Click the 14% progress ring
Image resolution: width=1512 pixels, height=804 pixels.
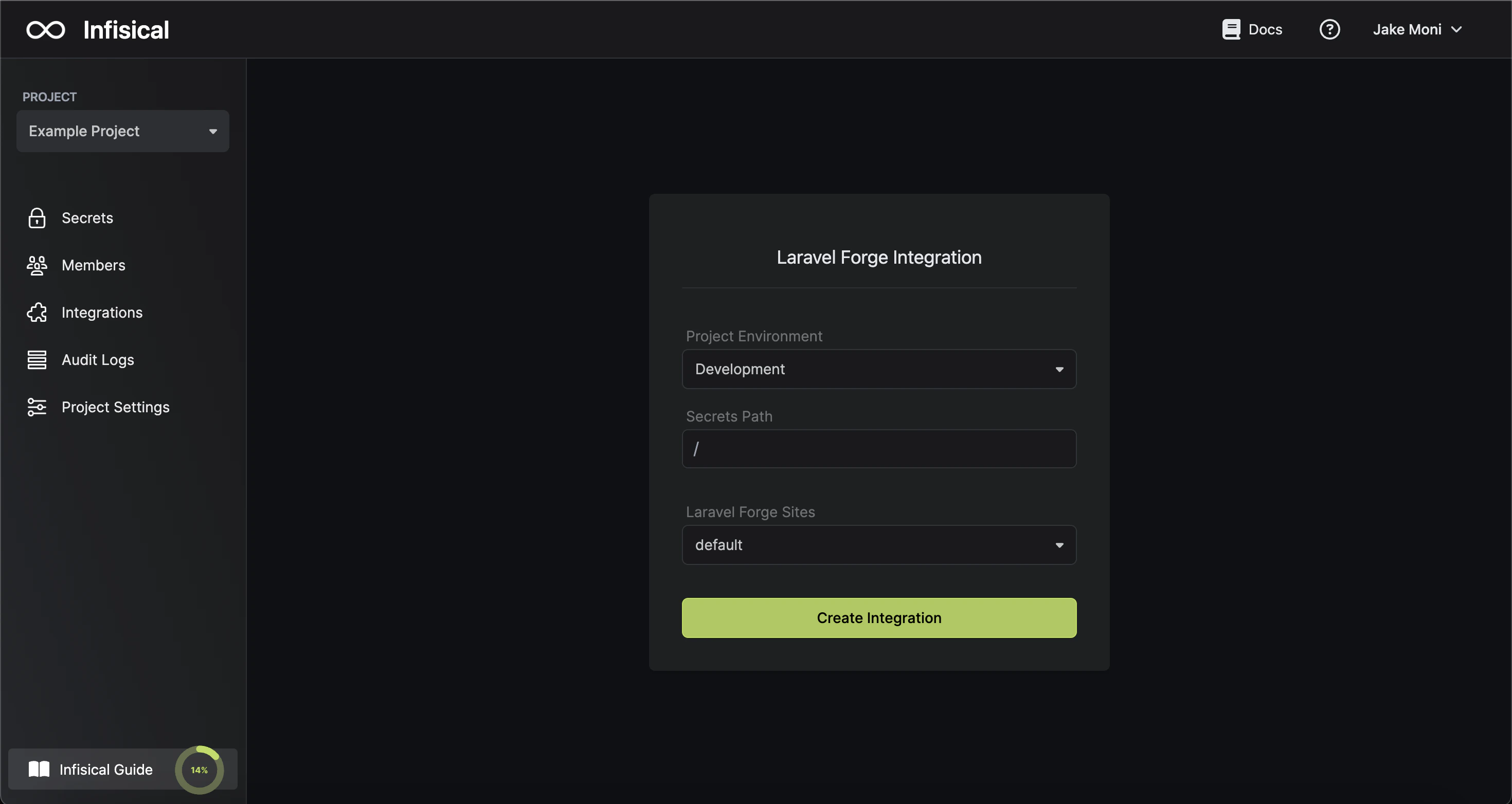[x=200, y=770]
